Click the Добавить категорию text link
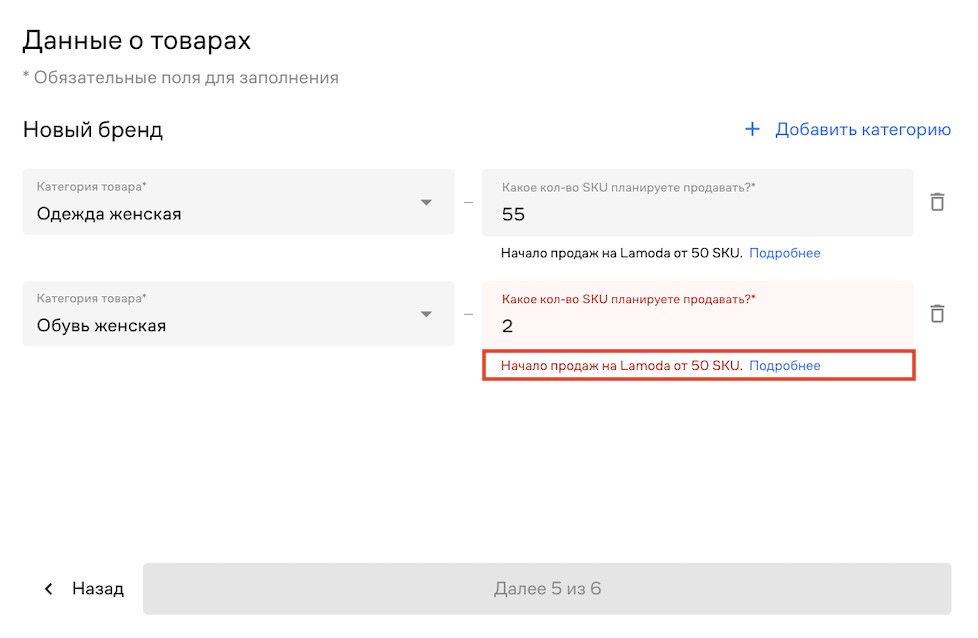The width and height of the screenshot is (978, 638). [862, 130]
